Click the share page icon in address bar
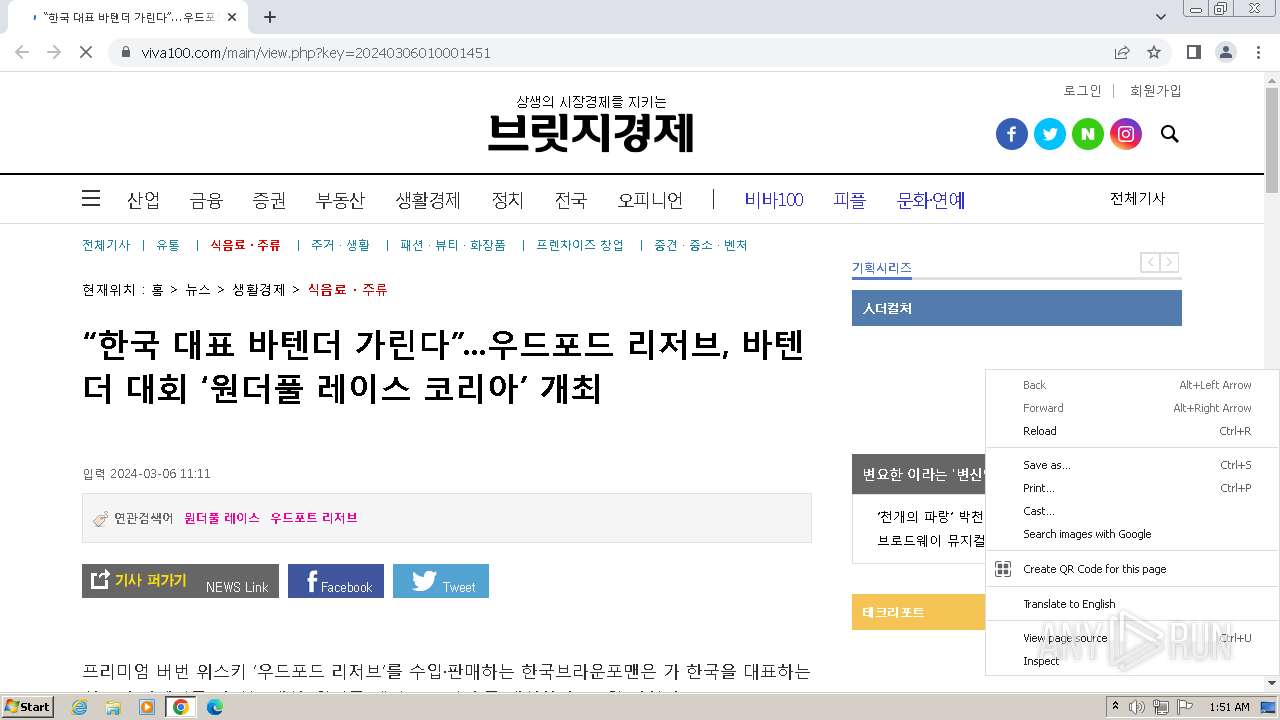 1122,52
